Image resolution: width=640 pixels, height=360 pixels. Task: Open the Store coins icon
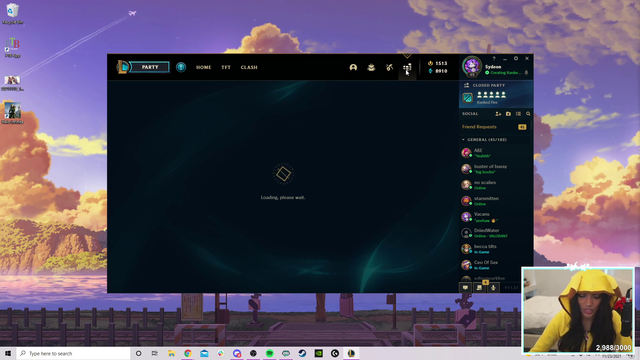pos(407,68)
